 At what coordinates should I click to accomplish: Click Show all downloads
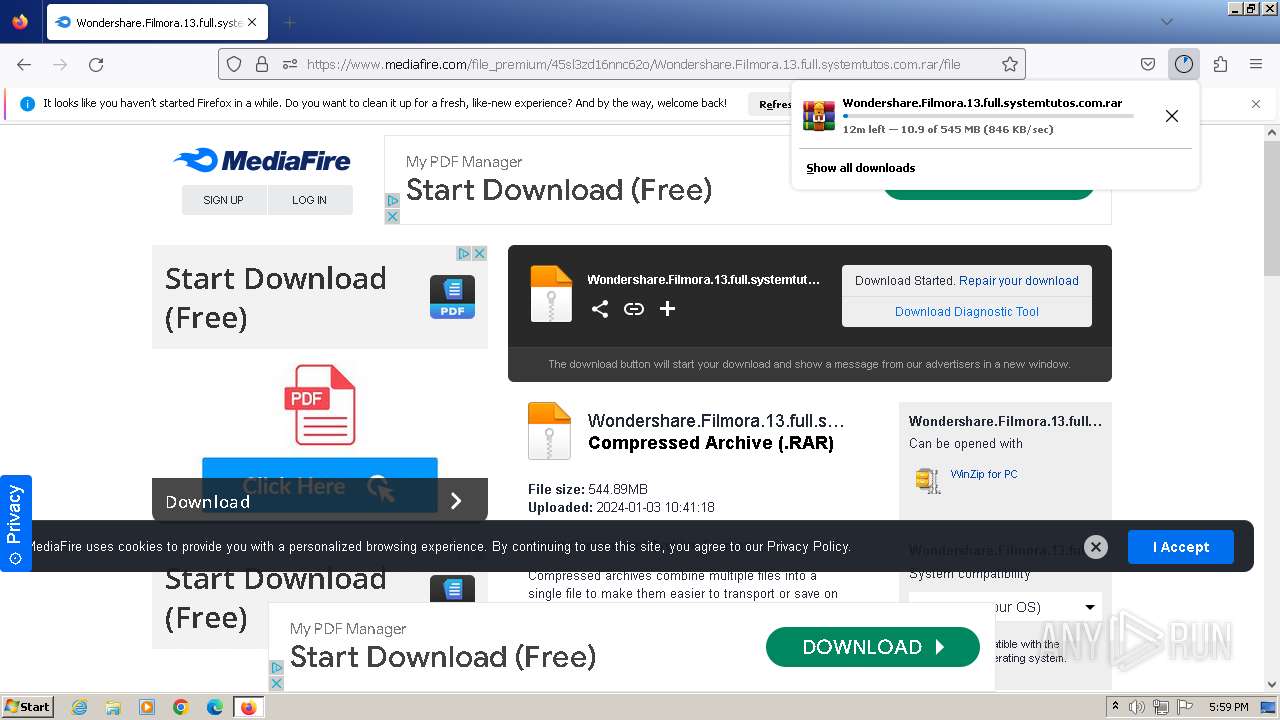click(861, 168)
